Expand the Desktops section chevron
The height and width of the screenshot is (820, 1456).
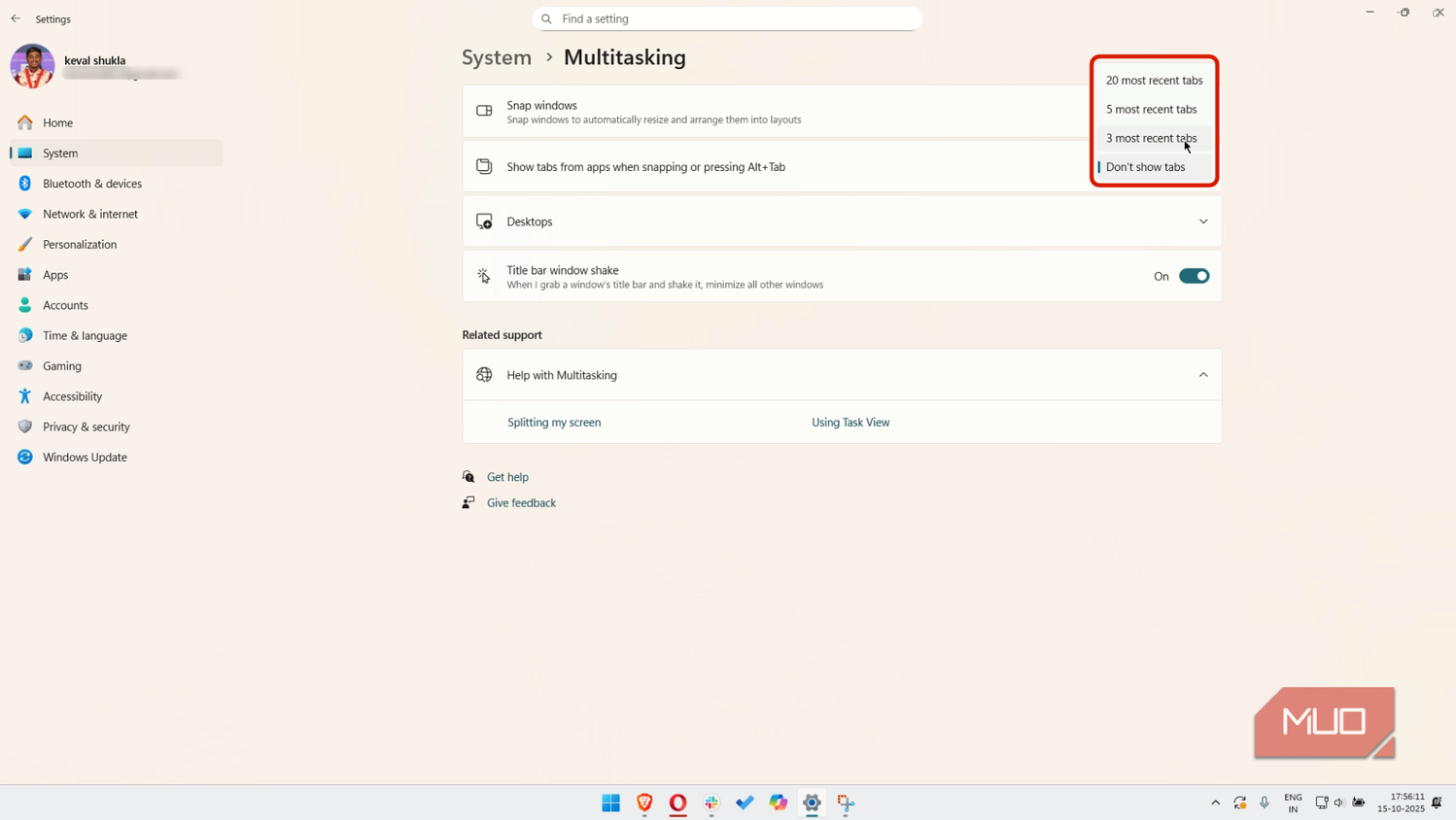(1203, 222)
